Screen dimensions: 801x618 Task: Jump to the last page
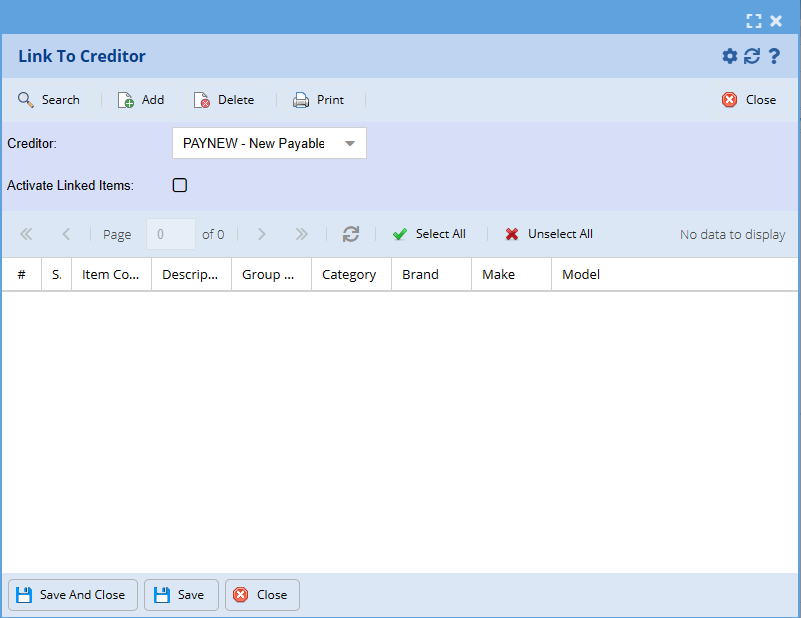[301, 234]
